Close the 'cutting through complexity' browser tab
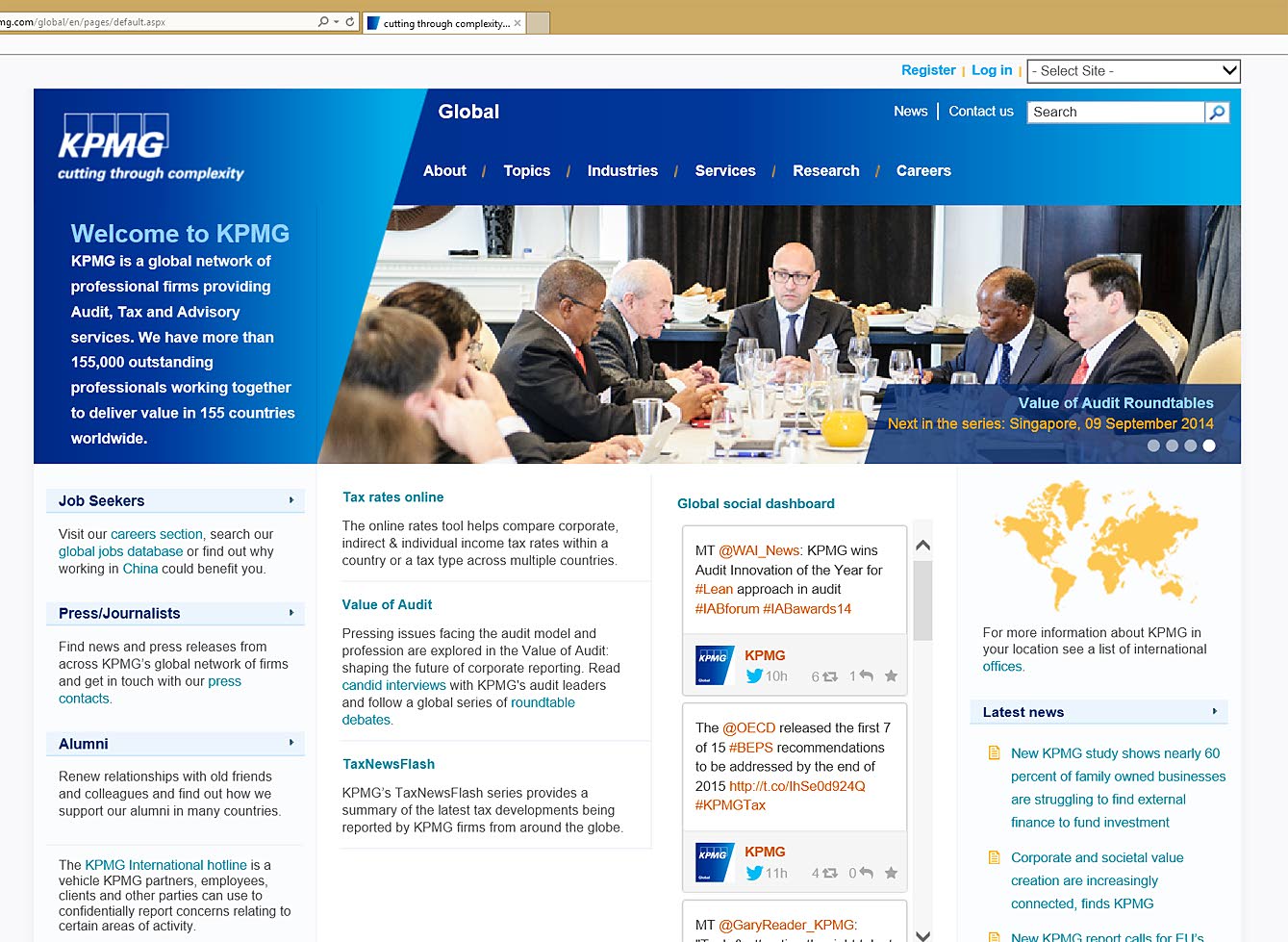This screenshot has height=942, width=1288. click(x=518, y=23)
